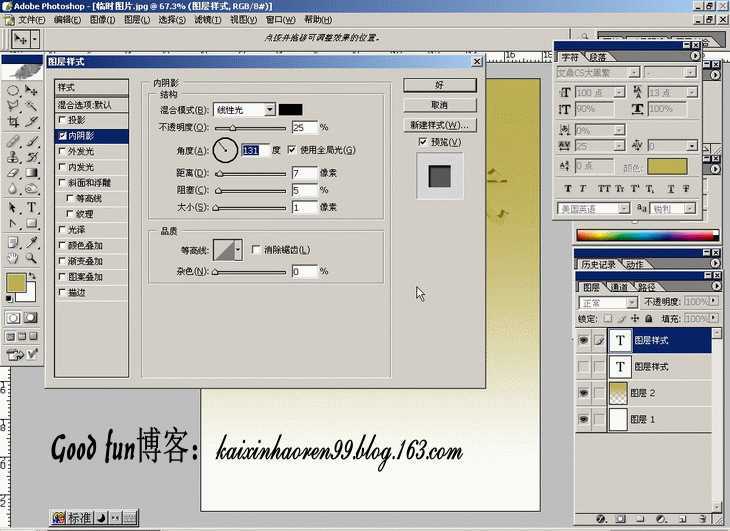Select the Hand tool
This screenshot has width=730, height=531.
pyautogui.click(x=13, y=258)
